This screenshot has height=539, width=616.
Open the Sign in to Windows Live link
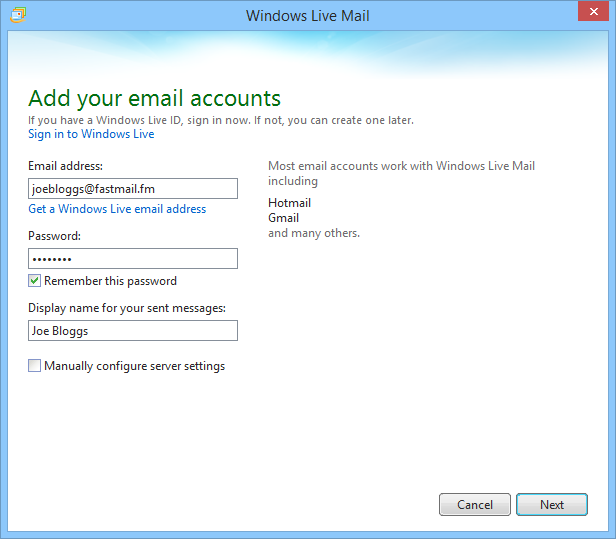point(91,134)
